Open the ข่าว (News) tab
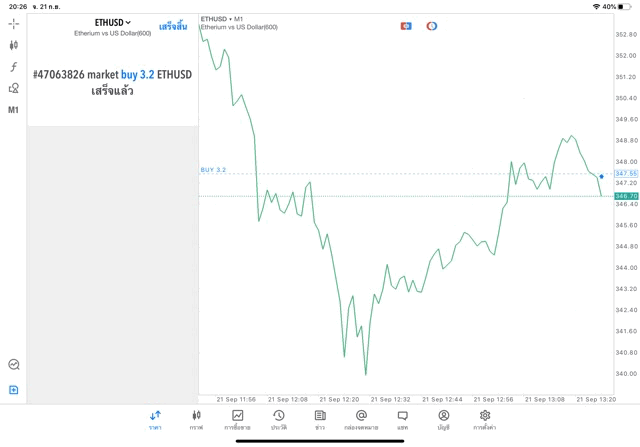The height and width of the screenshot is (447, 640). click(x=320, y=420)
